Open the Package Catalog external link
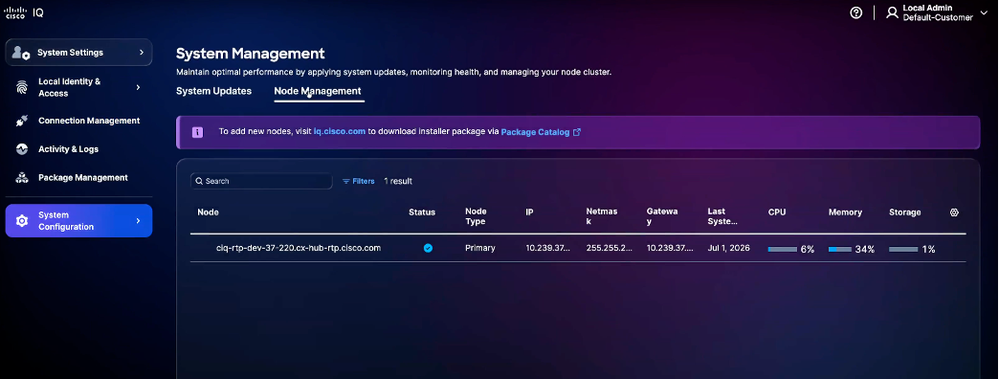The image size is (999, 379). coord(540,132)
